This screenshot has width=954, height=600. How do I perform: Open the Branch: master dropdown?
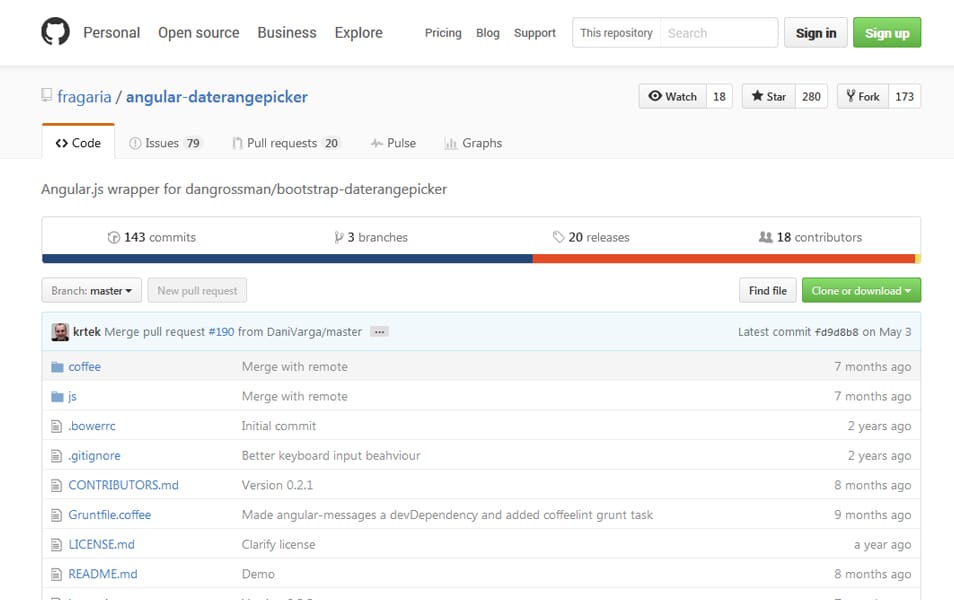click(91, 290)
